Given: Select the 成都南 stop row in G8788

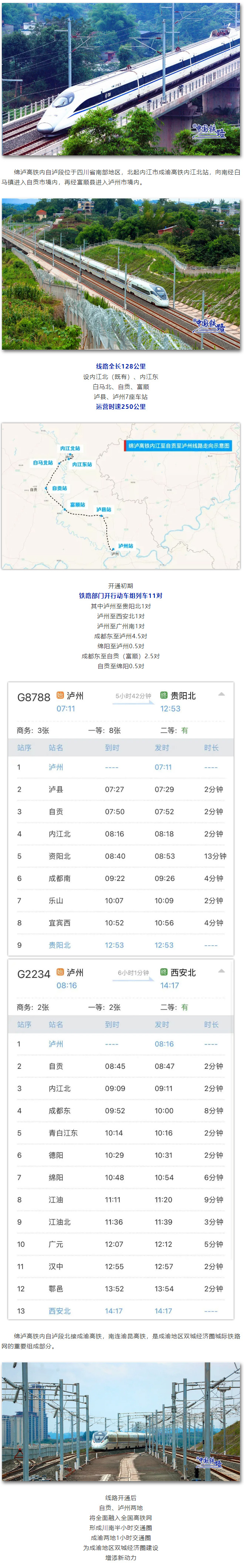Looking at the screenshot, I should pyautogui.click(x=121, y=878).
